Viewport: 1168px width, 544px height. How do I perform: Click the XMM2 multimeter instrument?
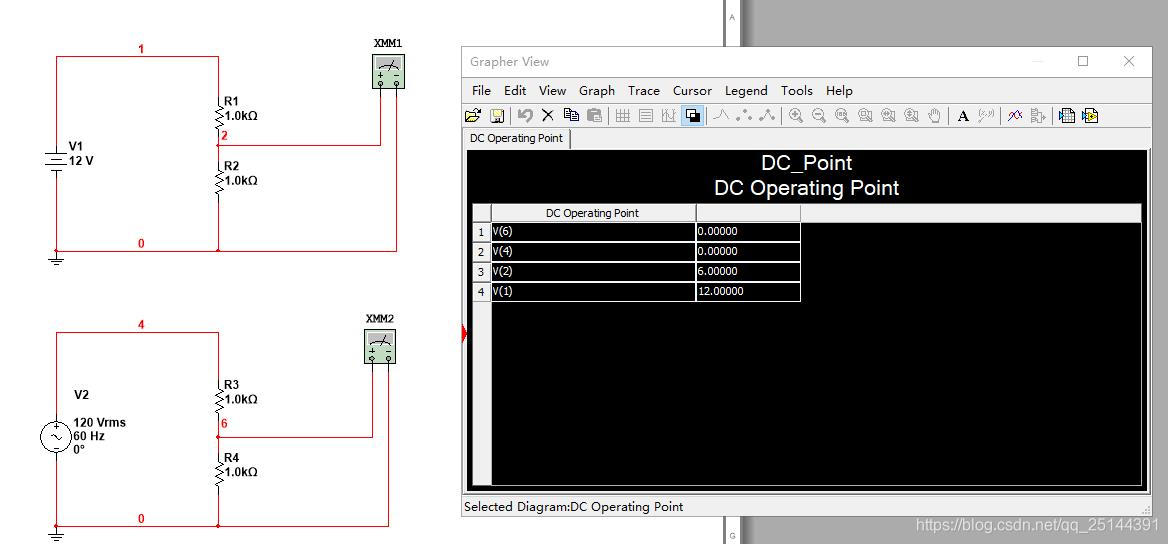click(x=380, y=347)
